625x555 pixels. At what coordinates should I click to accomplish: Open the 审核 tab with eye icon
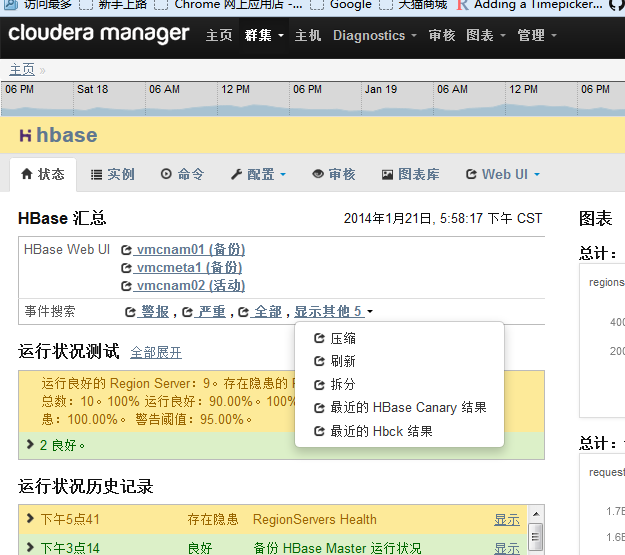(x=334, y=175)
